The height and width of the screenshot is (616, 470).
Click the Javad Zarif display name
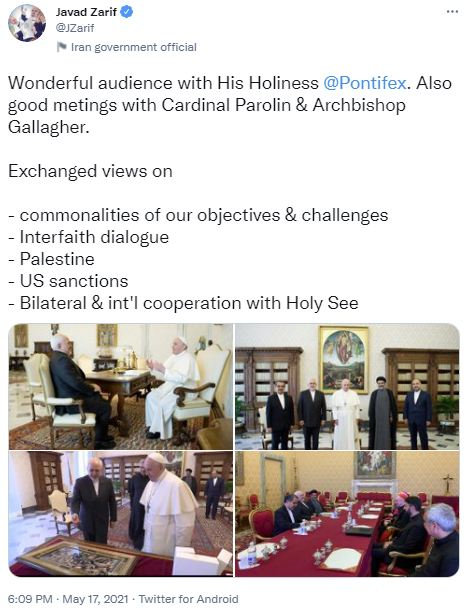86,12
